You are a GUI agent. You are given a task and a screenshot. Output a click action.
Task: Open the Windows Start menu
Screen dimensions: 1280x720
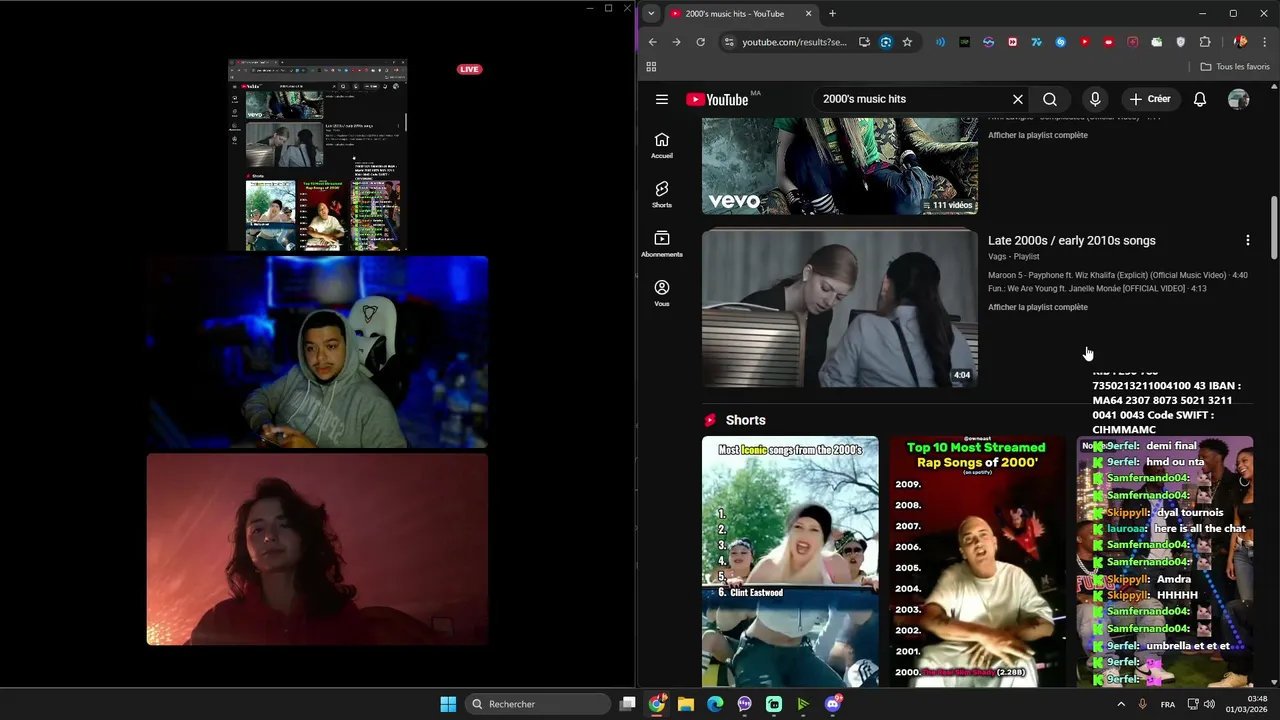click(448, 704)
